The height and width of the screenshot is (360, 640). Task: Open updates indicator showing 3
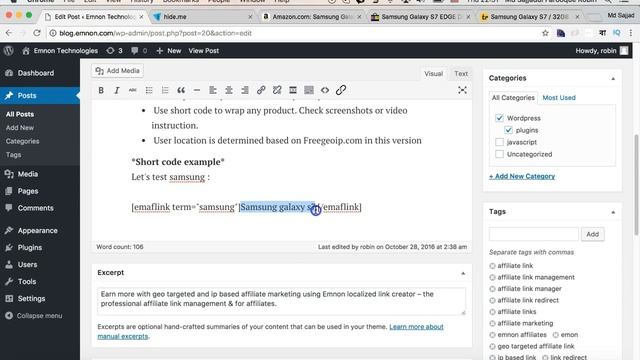[114, 51]
